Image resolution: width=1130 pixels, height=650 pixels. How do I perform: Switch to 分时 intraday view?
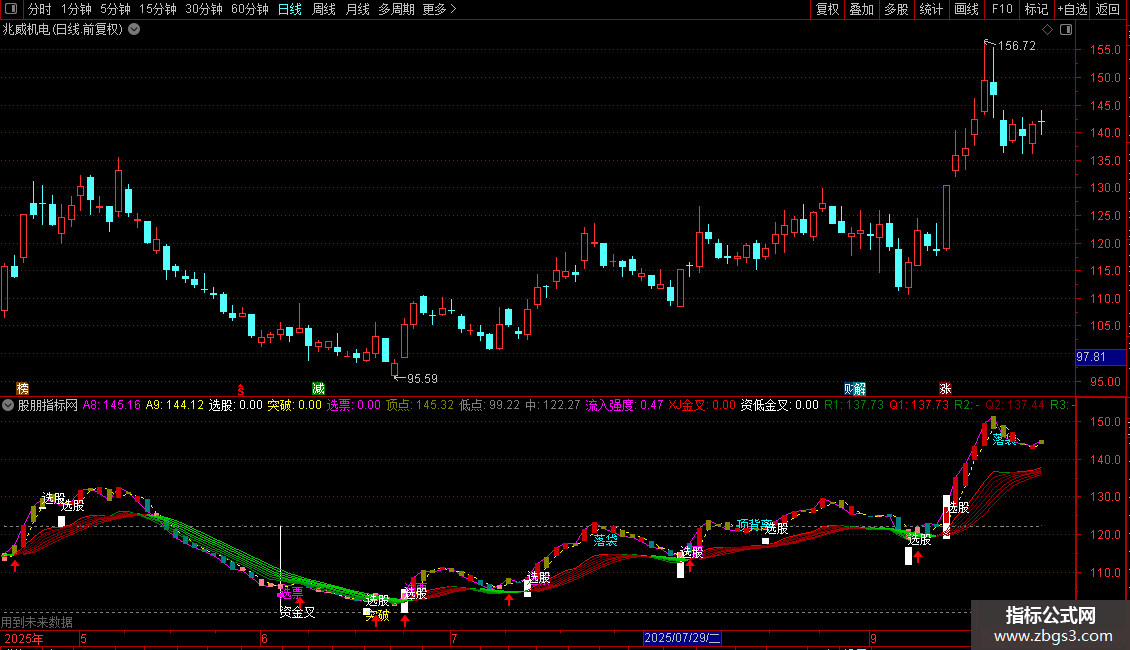point(39,9)
